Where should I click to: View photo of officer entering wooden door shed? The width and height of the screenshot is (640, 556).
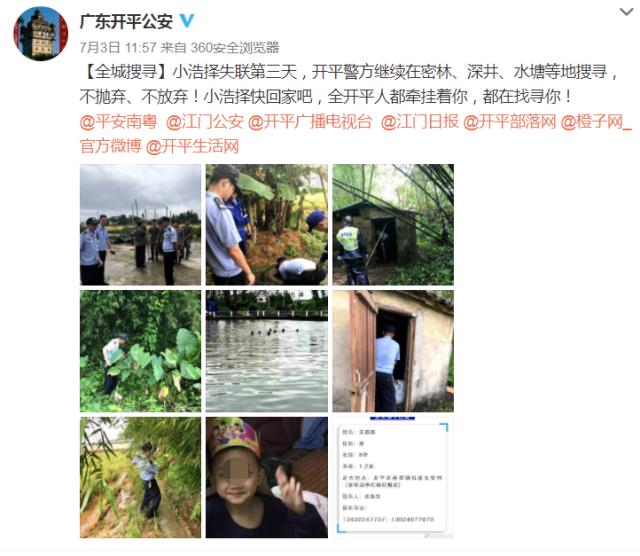pos(393,351)
